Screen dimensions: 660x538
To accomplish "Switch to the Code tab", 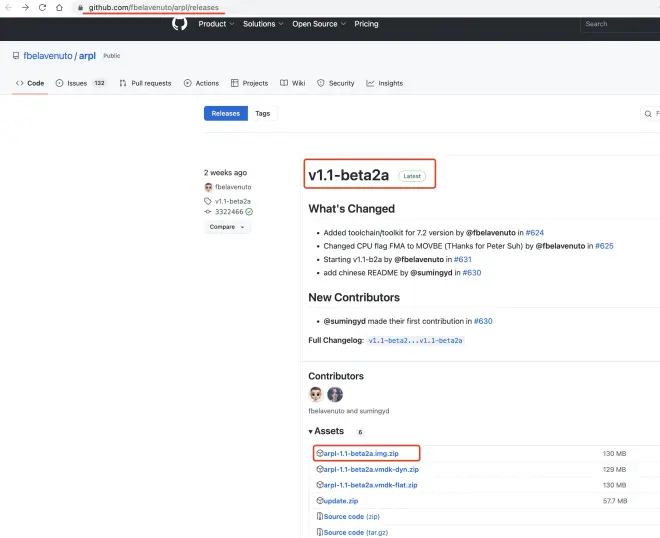I will point(30,83).
